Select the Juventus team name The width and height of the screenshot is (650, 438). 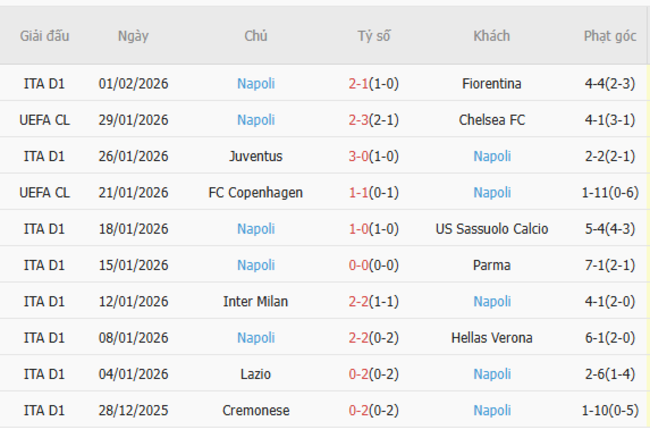click(256, 156)
